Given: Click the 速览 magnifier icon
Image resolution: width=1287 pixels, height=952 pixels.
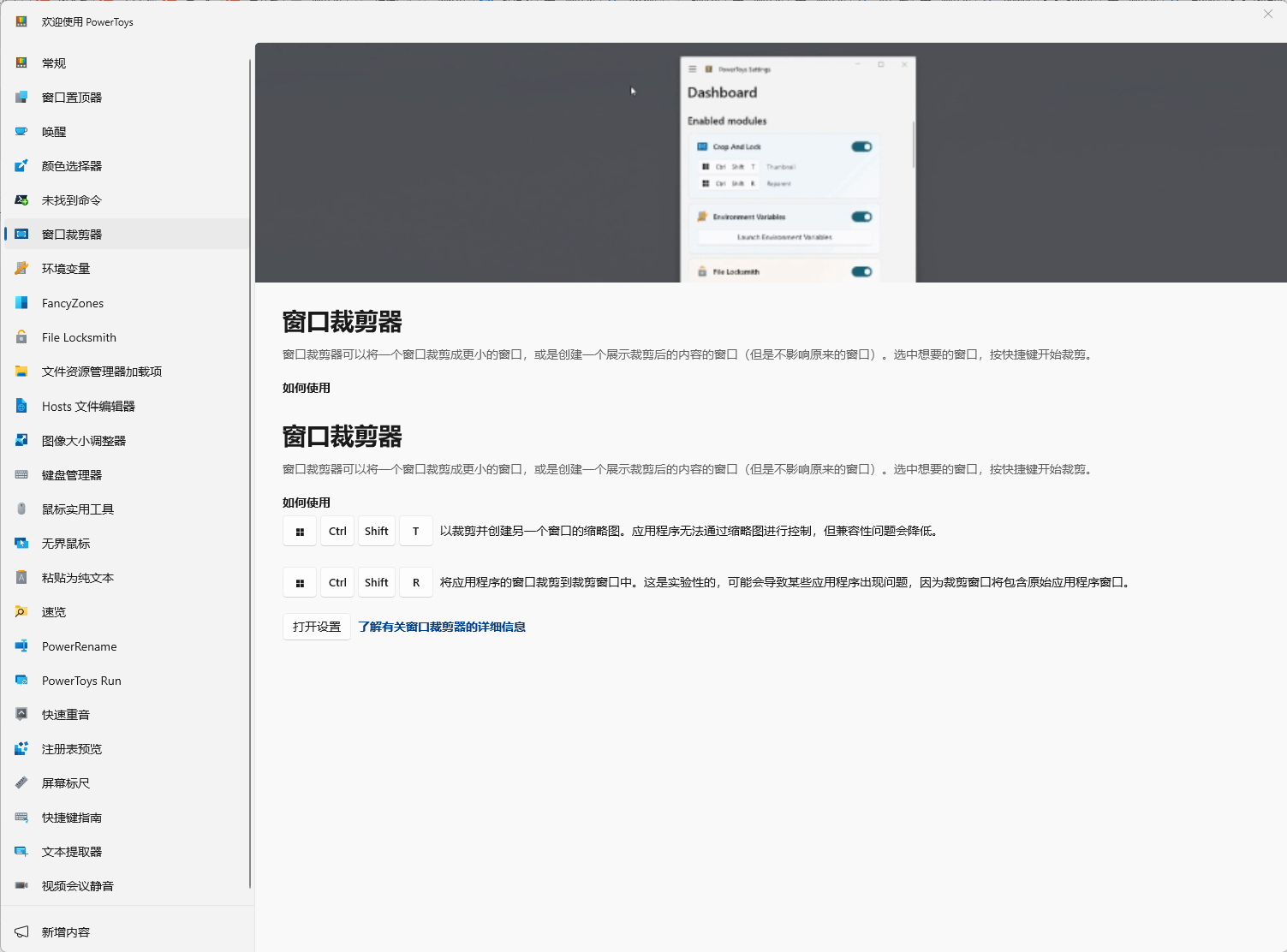Looking at the screenshot, I should click(x=21, y=611).
